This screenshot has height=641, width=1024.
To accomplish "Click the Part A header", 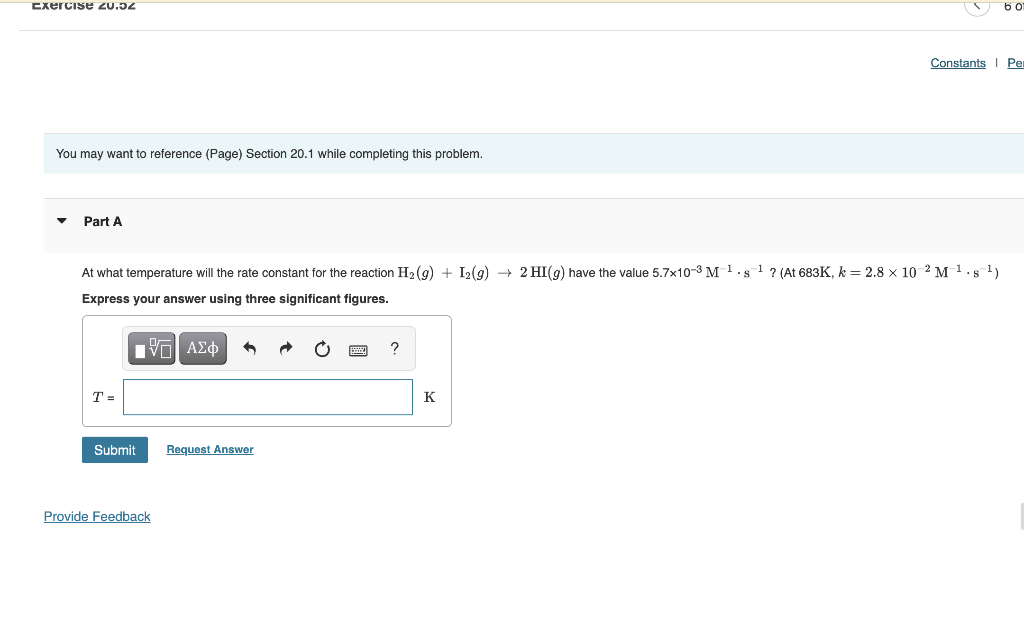I will point(103,221).
